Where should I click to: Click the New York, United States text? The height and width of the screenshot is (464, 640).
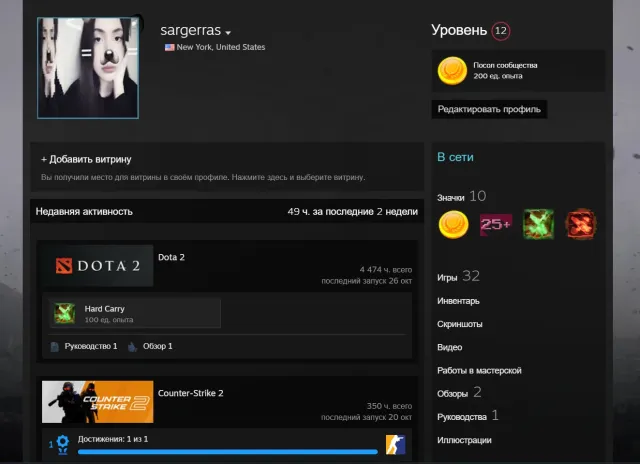(x=221, y=47)
